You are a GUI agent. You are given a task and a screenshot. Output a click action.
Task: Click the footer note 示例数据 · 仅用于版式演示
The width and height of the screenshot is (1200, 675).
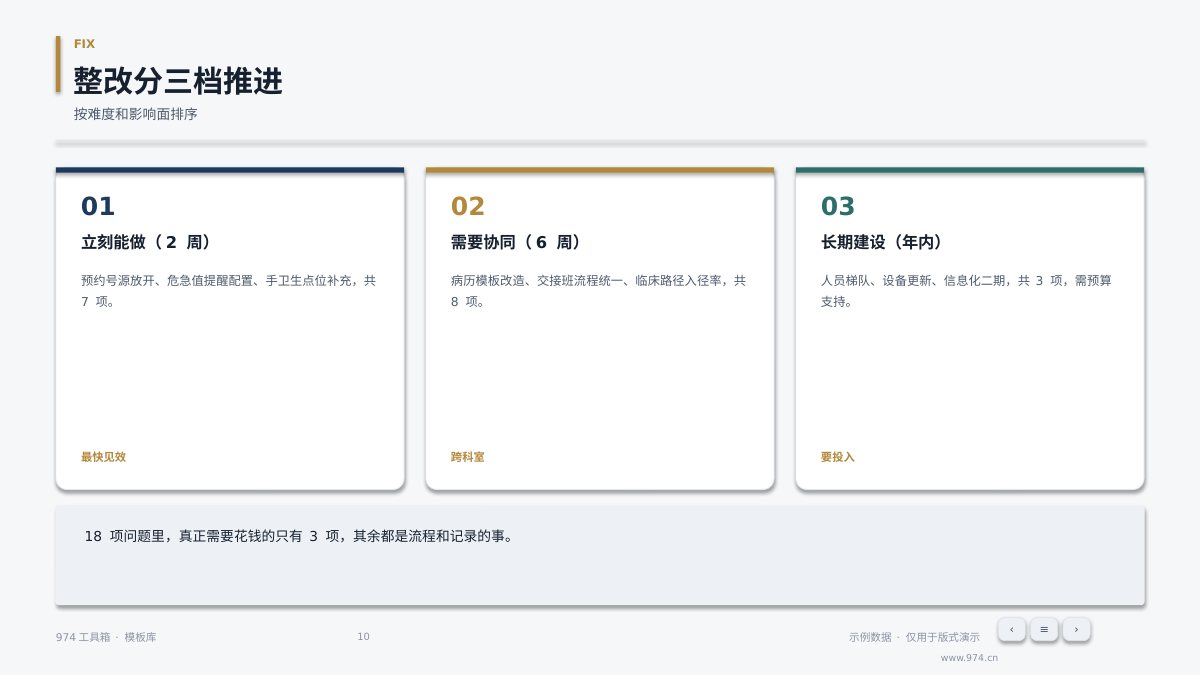(914, 637)
